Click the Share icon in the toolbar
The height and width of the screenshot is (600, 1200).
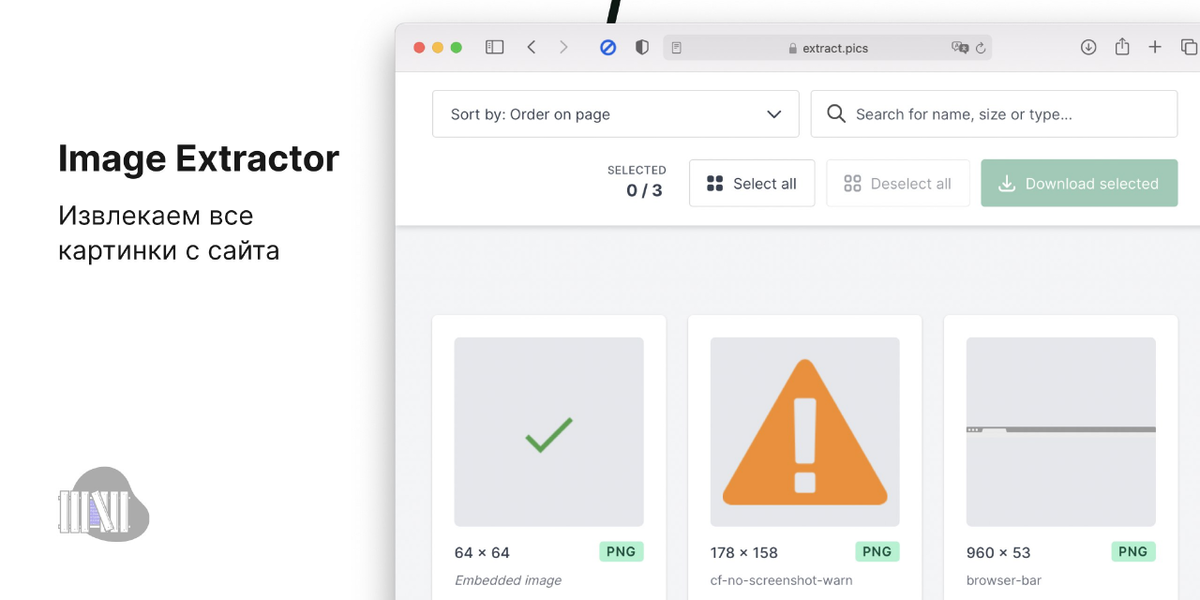[1122, 46]
